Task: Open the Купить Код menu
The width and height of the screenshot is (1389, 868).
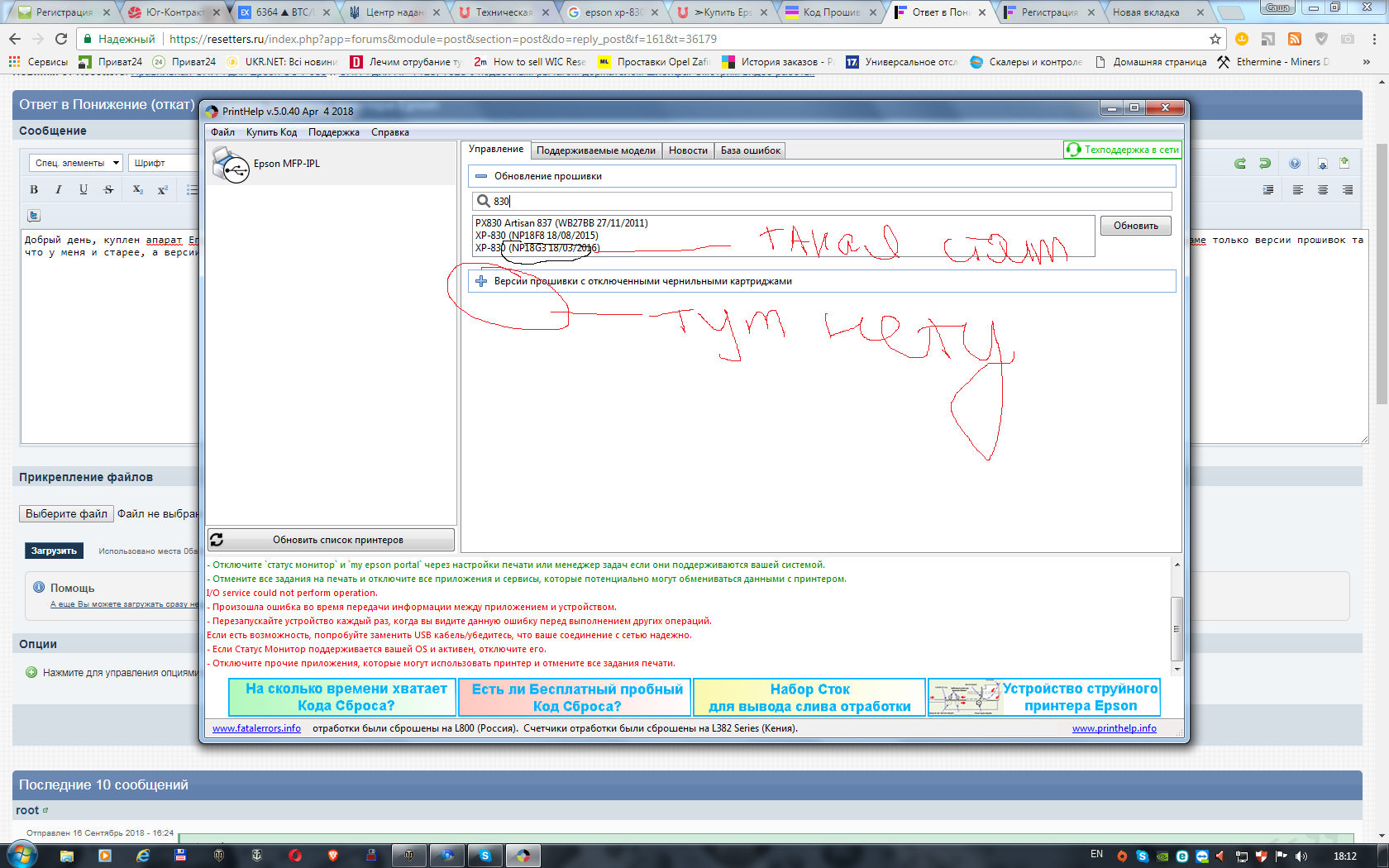Action: click(x=271, y=132)
